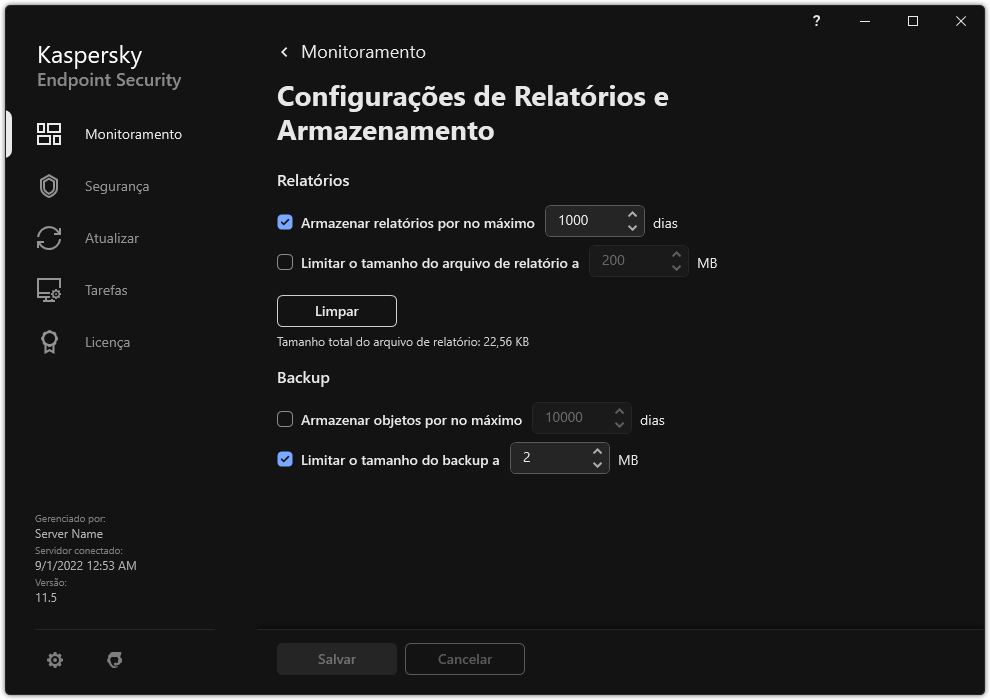The height and width of the screenshot is (700, 990).
Task: Decrease the 200 MB report limit
Action: [x=675, y=267]
